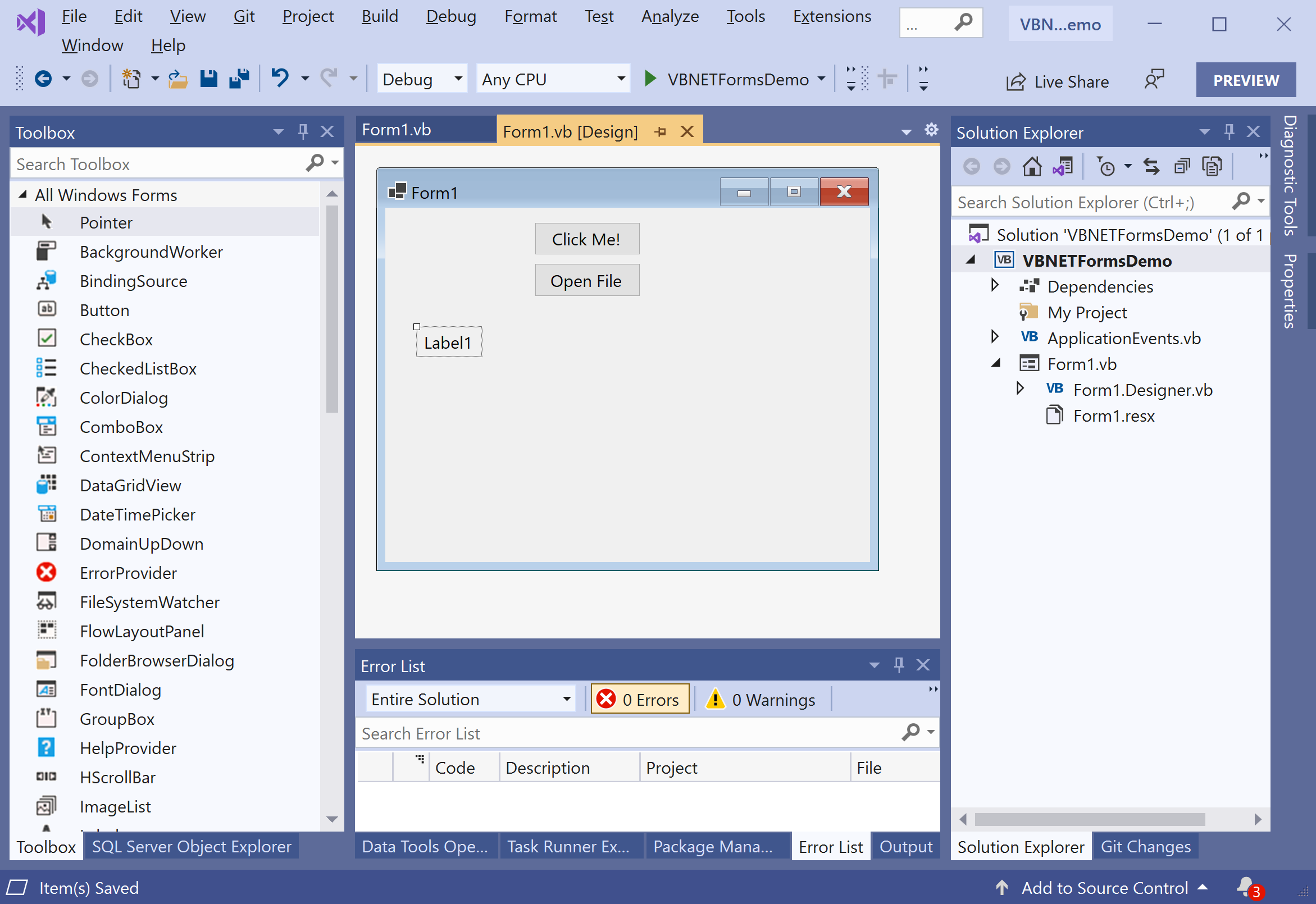Click Add to Source Control

pos(1104,888)
